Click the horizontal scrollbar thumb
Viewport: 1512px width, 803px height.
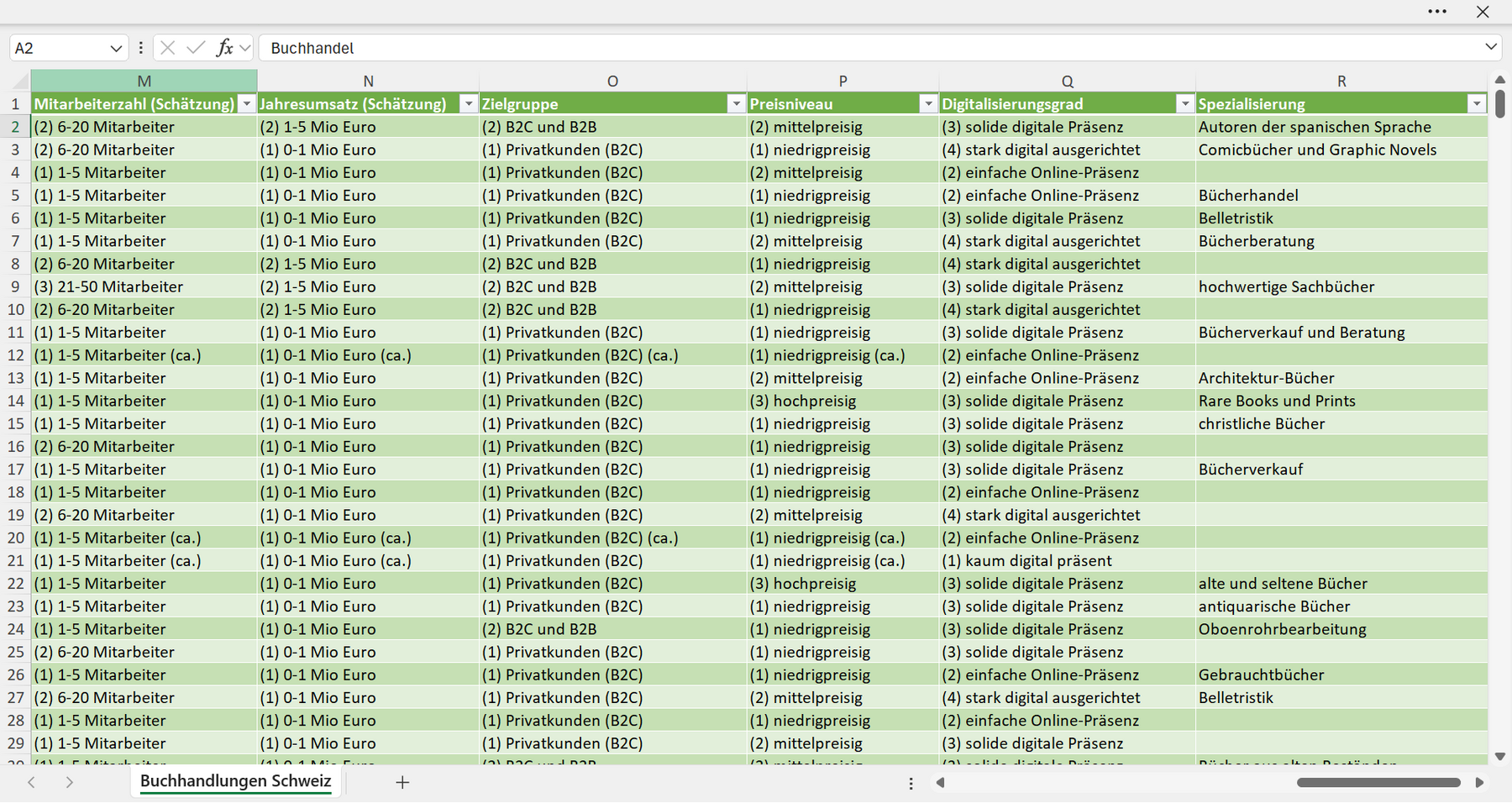click(1378, 782)
